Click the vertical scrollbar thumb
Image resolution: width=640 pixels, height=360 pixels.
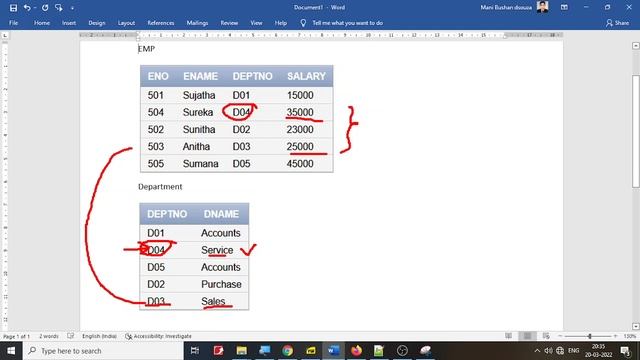(x=636, y=131)
